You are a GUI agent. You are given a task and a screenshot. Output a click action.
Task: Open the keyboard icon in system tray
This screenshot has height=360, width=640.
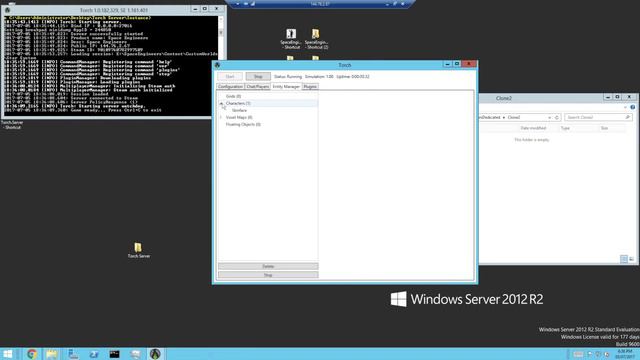[x=578, y=354]
